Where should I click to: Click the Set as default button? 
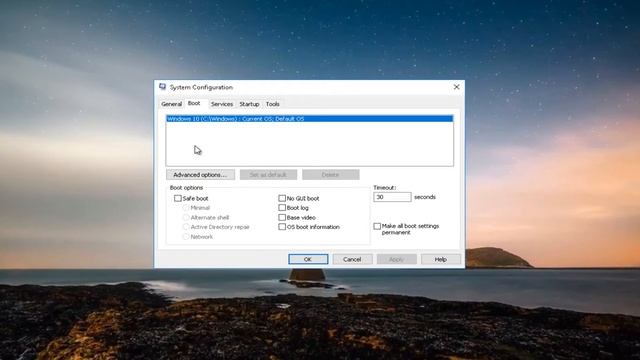pyautogui.click(x=268, y=175)
